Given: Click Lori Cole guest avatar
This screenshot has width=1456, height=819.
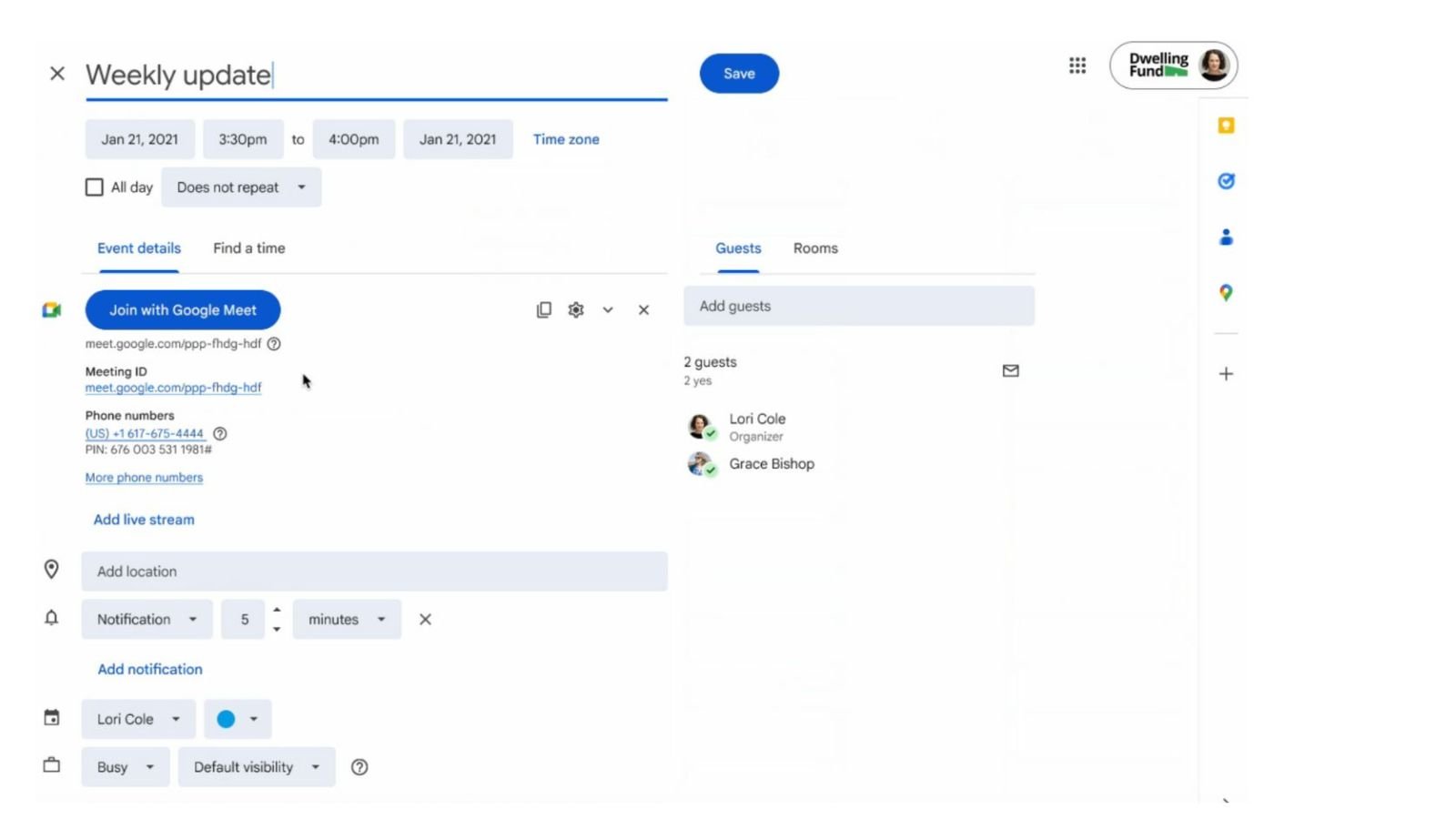Looking at the screenshot, I should click(x=700, y=426).
